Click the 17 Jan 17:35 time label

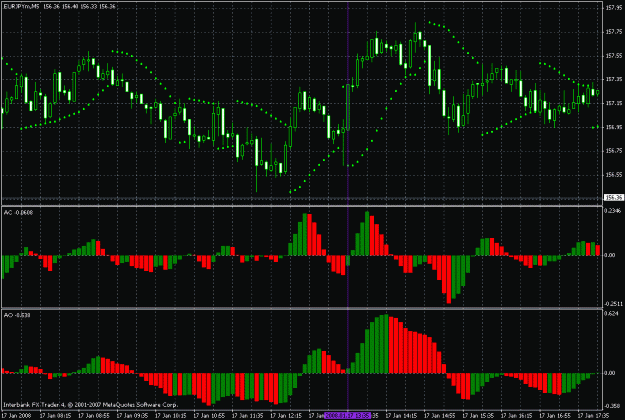594,416
